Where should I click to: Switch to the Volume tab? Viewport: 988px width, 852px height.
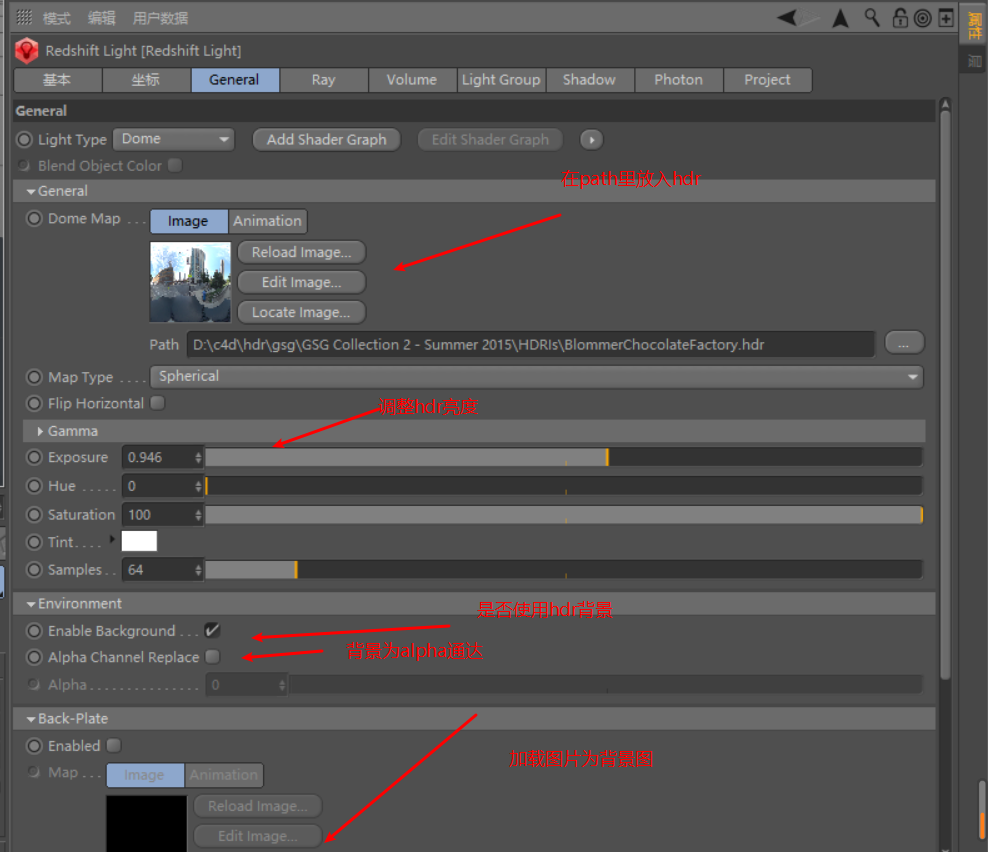pyautogui.click(x=412, y=80)
